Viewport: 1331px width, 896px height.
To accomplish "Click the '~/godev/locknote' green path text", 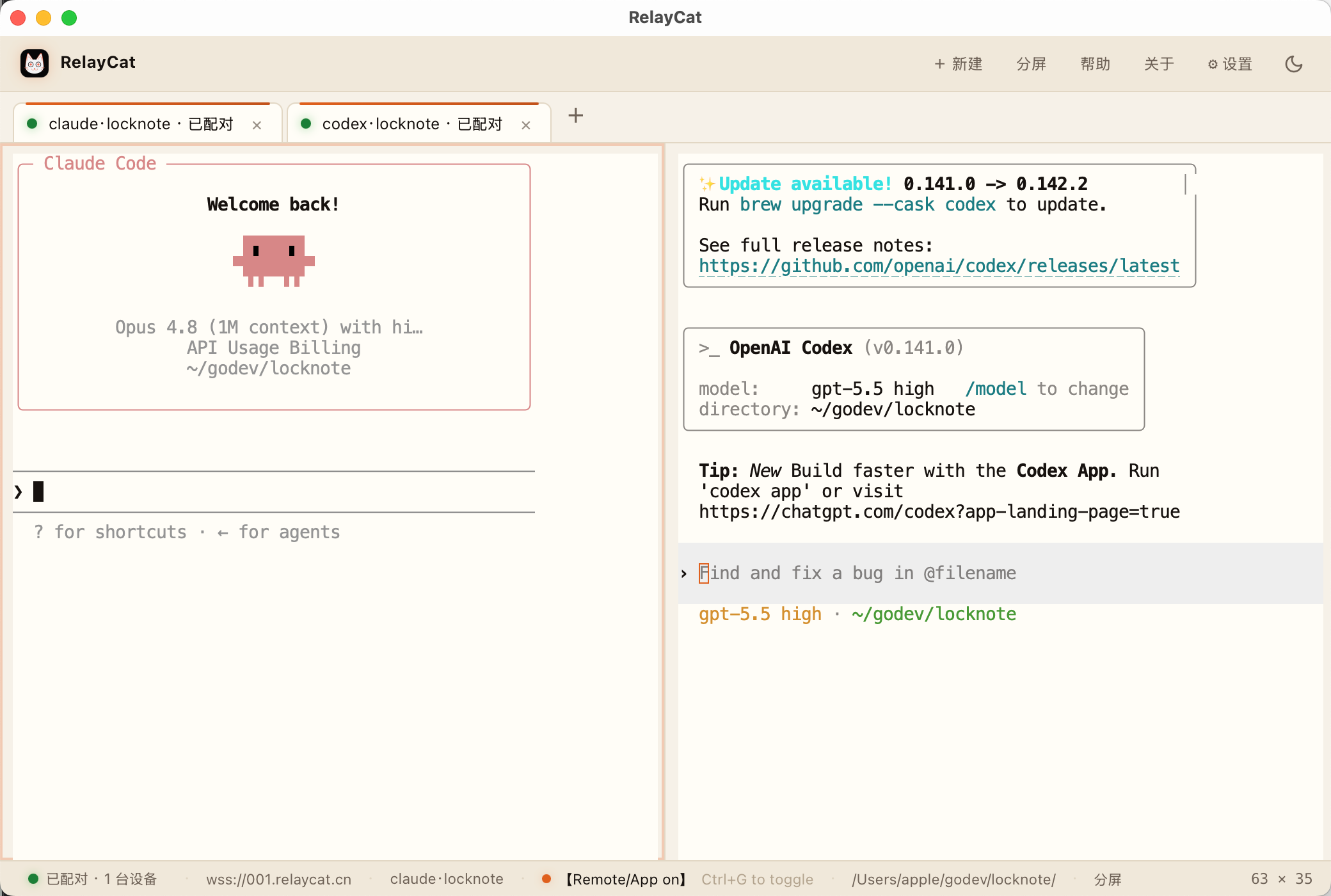I will click(934, 614).
